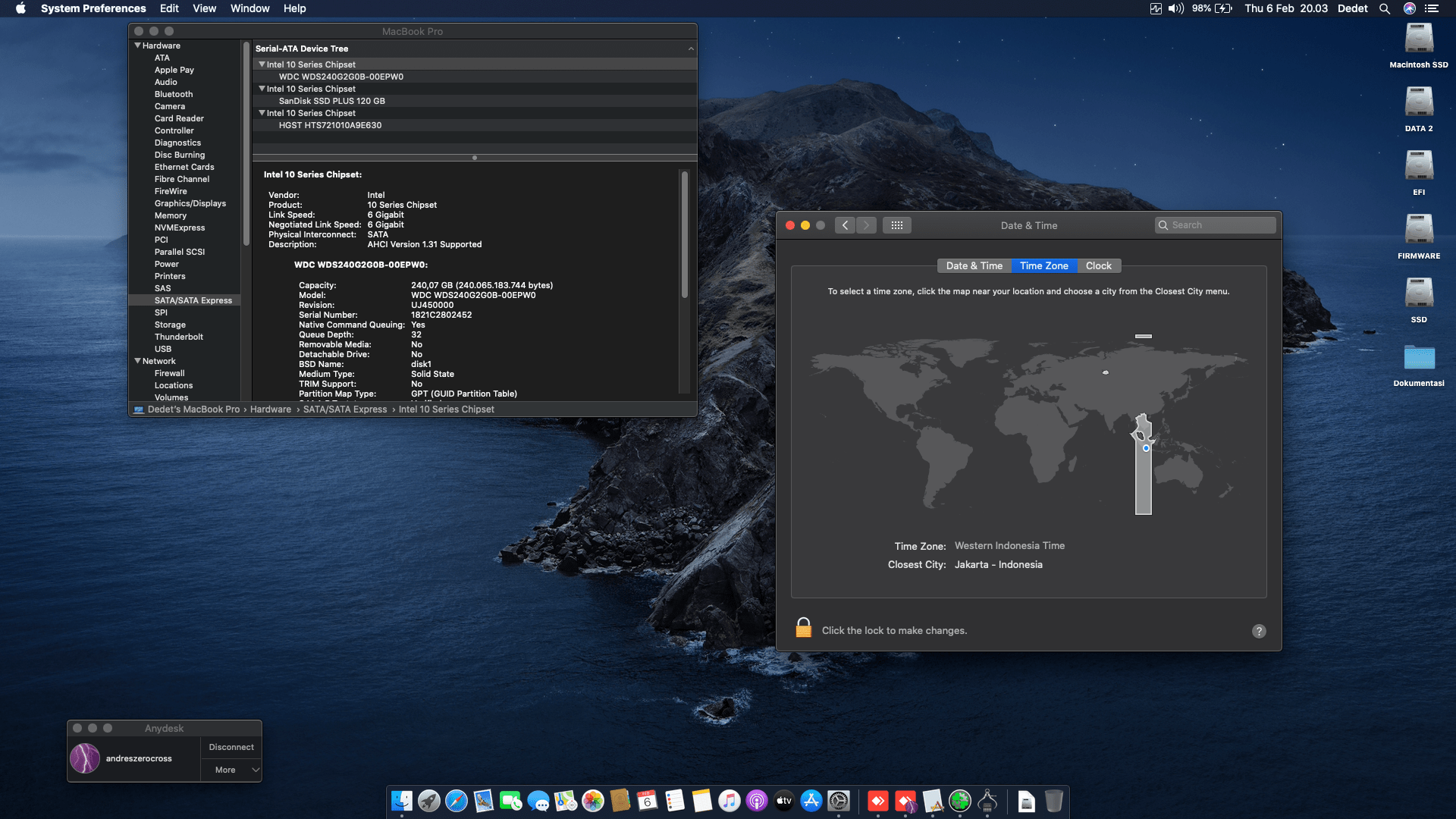Open help for Date & Time
Screen dimensions: 1456x819
1259,631
